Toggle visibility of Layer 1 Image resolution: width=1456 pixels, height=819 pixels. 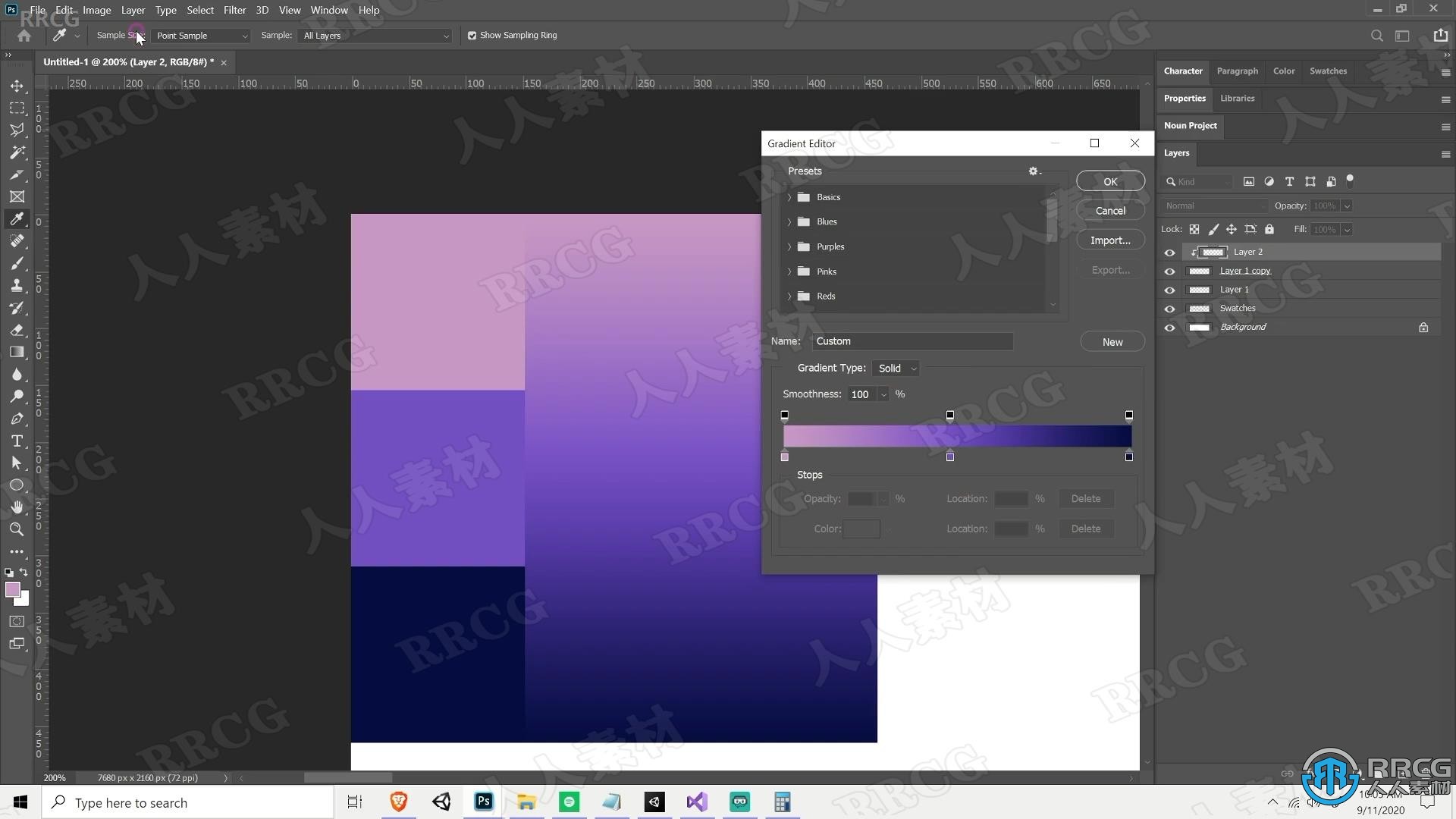tap(1169, 288)
